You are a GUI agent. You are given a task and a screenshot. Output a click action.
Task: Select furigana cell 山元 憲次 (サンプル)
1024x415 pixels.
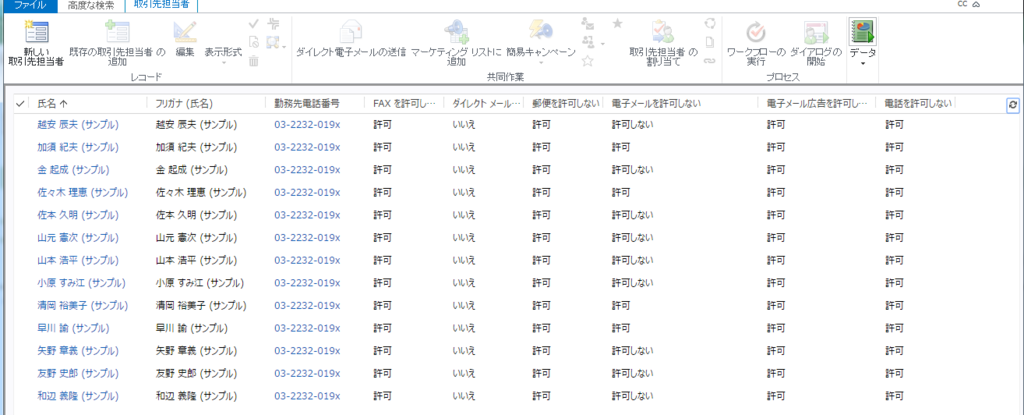point(196,238)
